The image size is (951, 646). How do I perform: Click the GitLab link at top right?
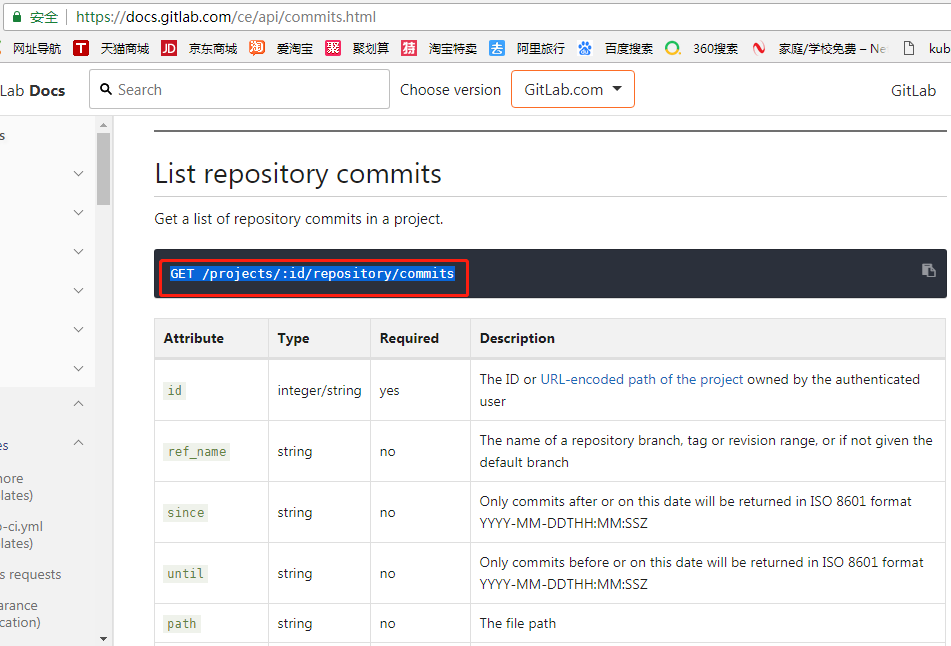pyautogui.click(x=913, y=90)
